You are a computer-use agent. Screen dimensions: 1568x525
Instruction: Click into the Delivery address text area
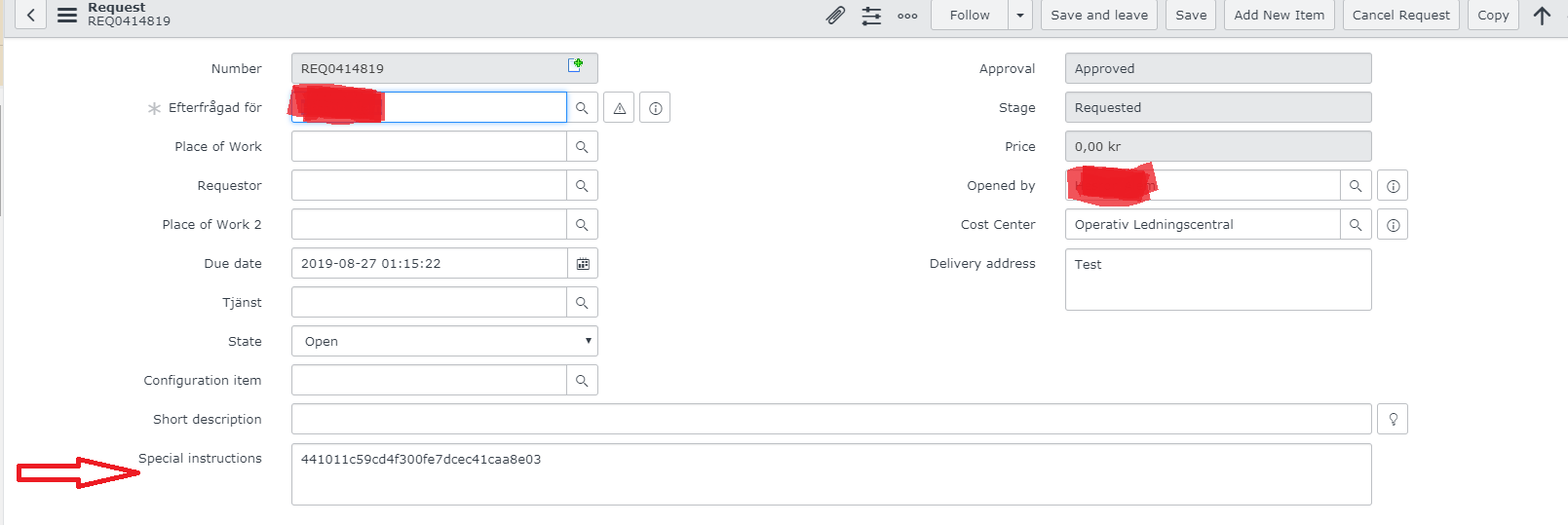click(x=1218, y=280)
